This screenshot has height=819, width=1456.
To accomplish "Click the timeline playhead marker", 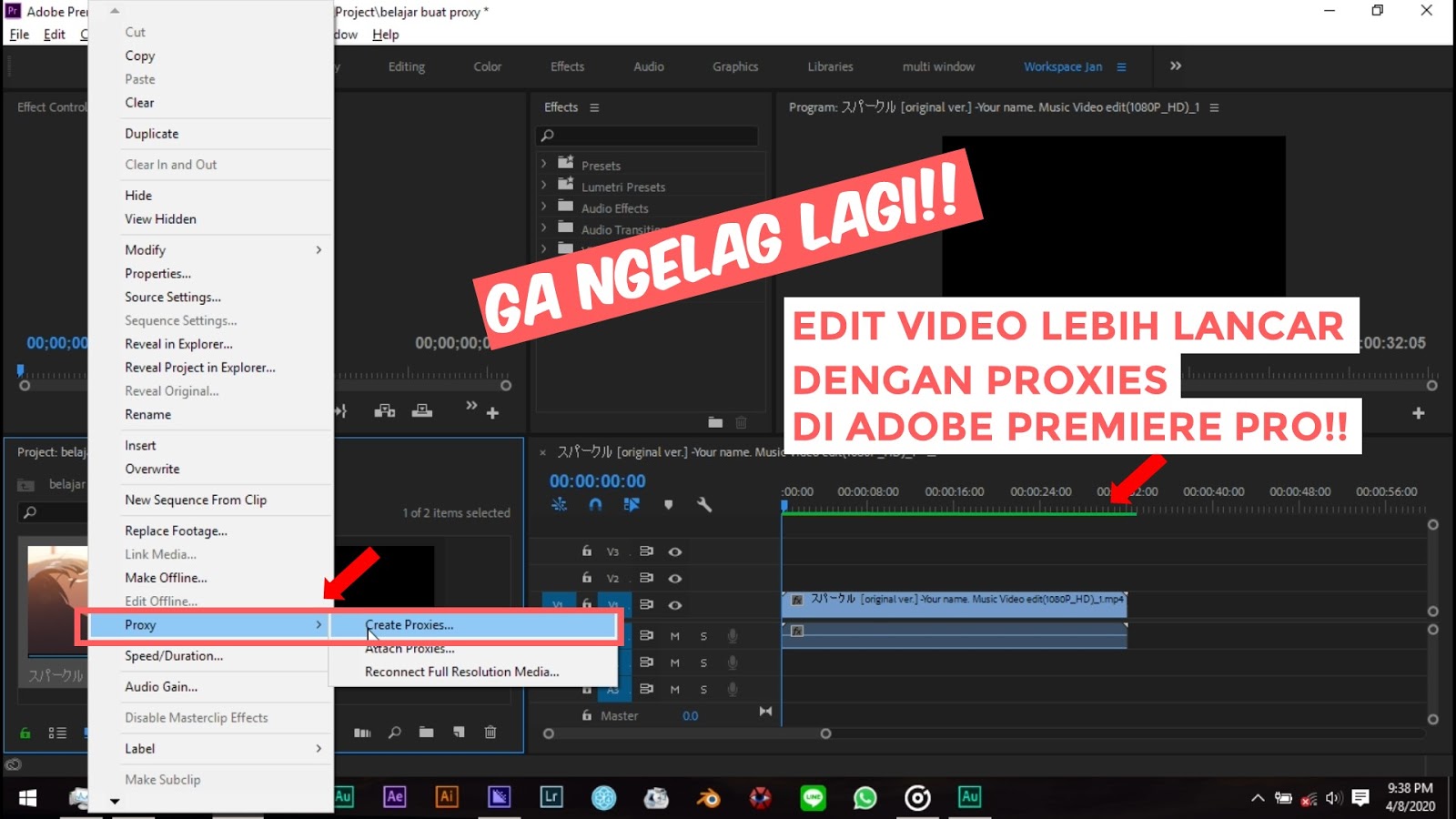I will pyautogui.click(x=784, y=504).
